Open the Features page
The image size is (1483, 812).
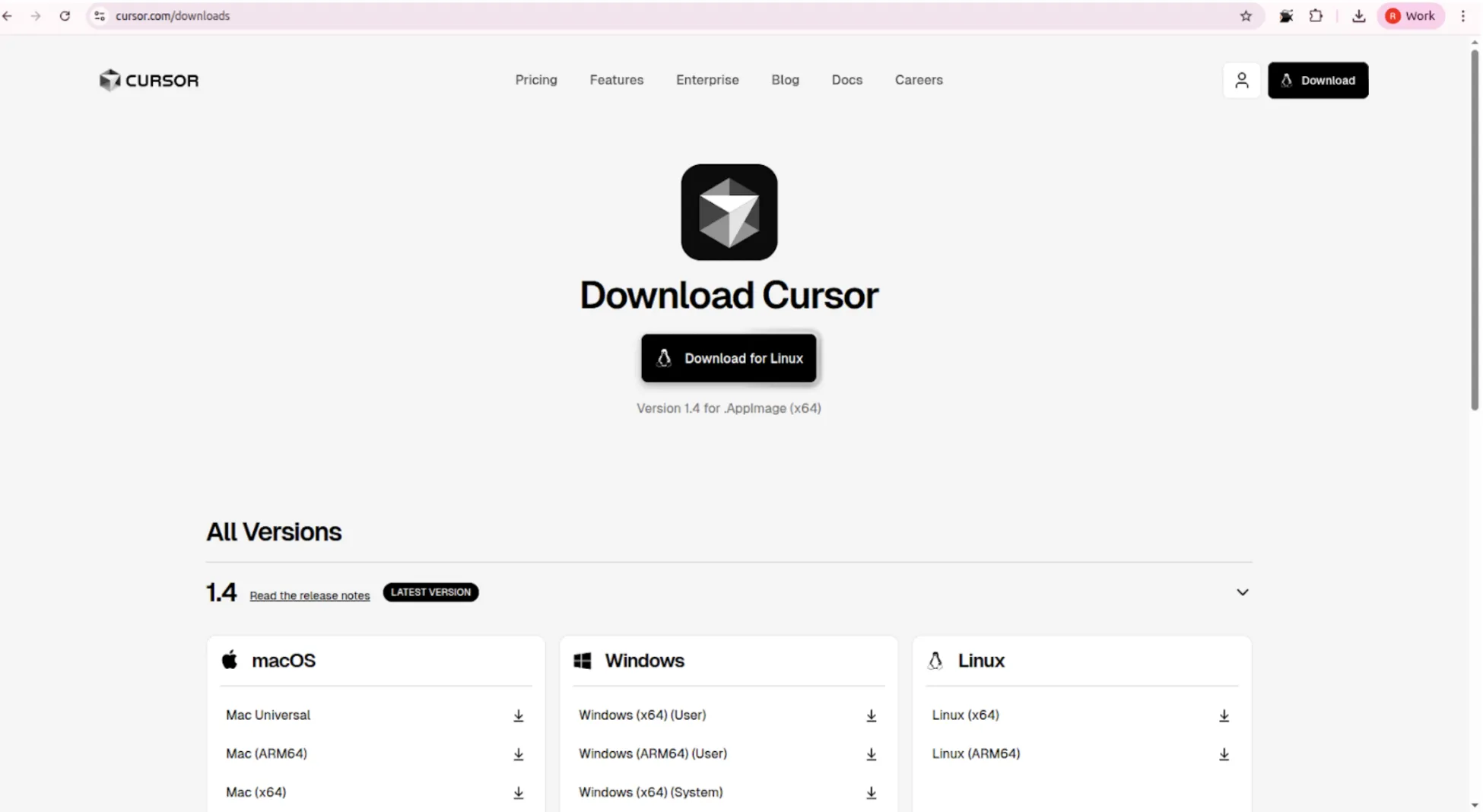click(x=616, y=80)
